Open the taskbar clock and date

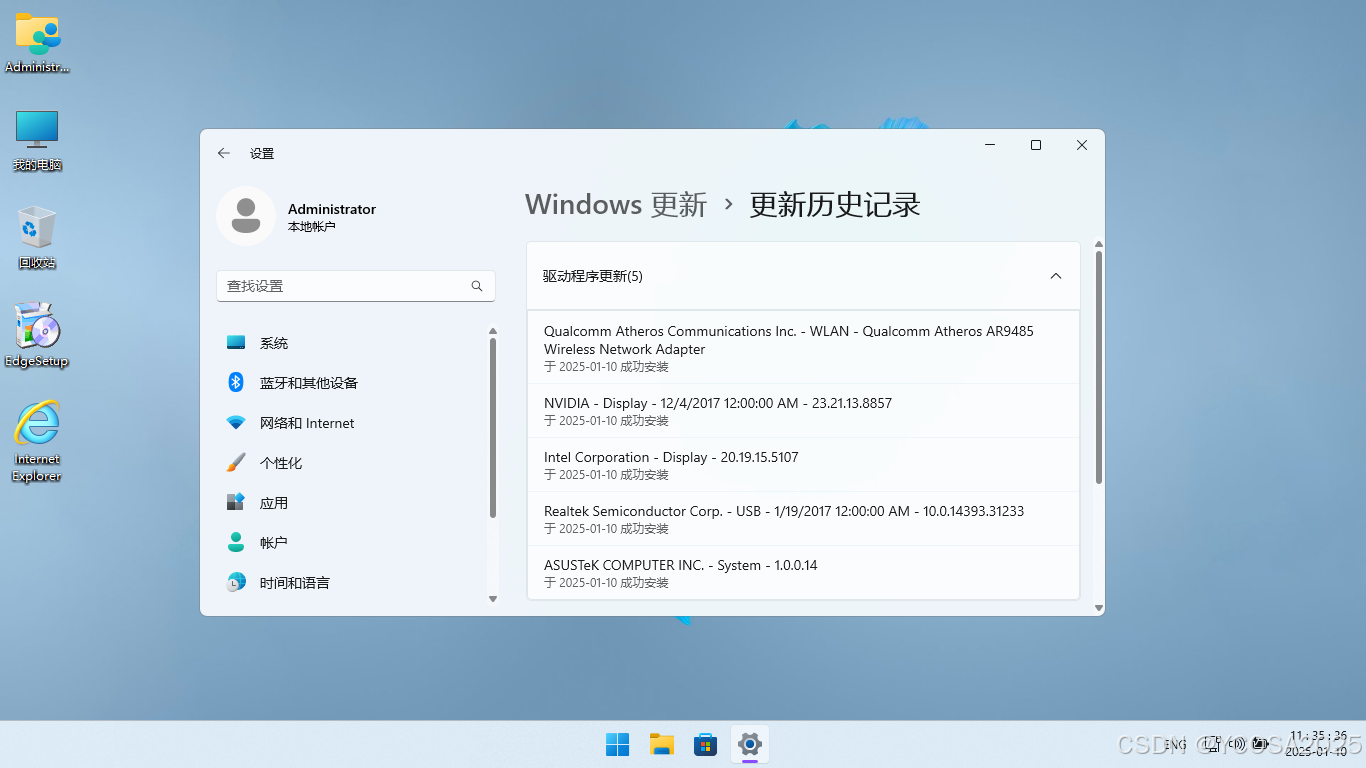[x=1318, y=743]
